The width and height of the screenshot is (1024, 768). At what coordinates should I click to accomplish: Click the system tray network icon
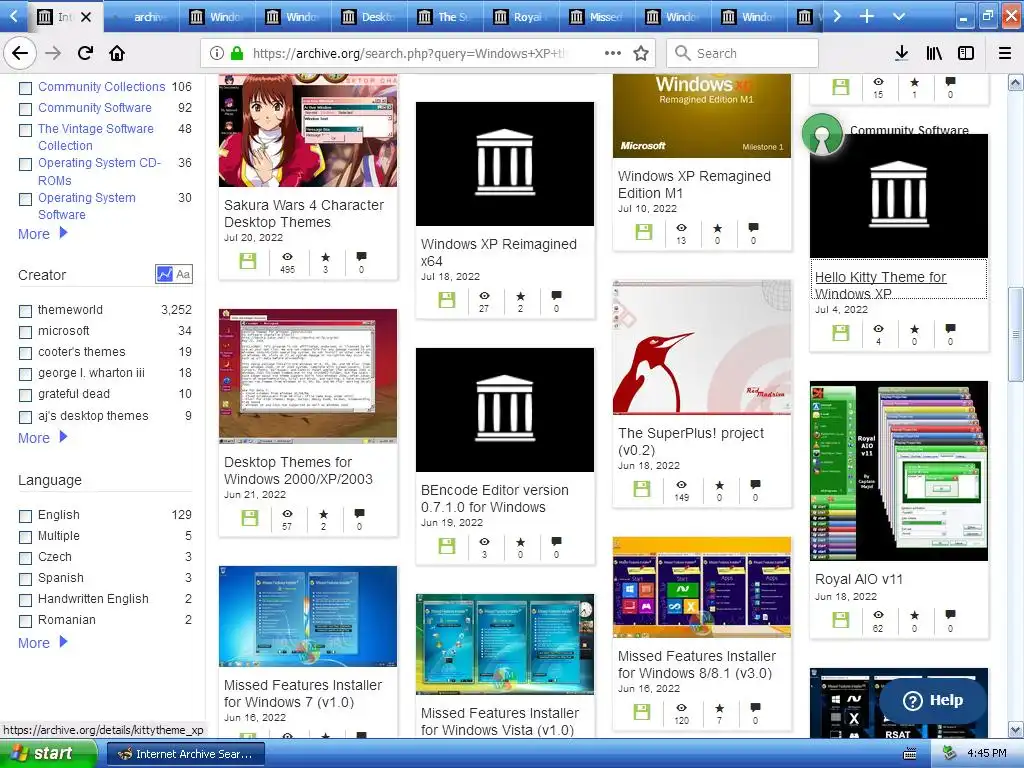(x=949, y=753)
